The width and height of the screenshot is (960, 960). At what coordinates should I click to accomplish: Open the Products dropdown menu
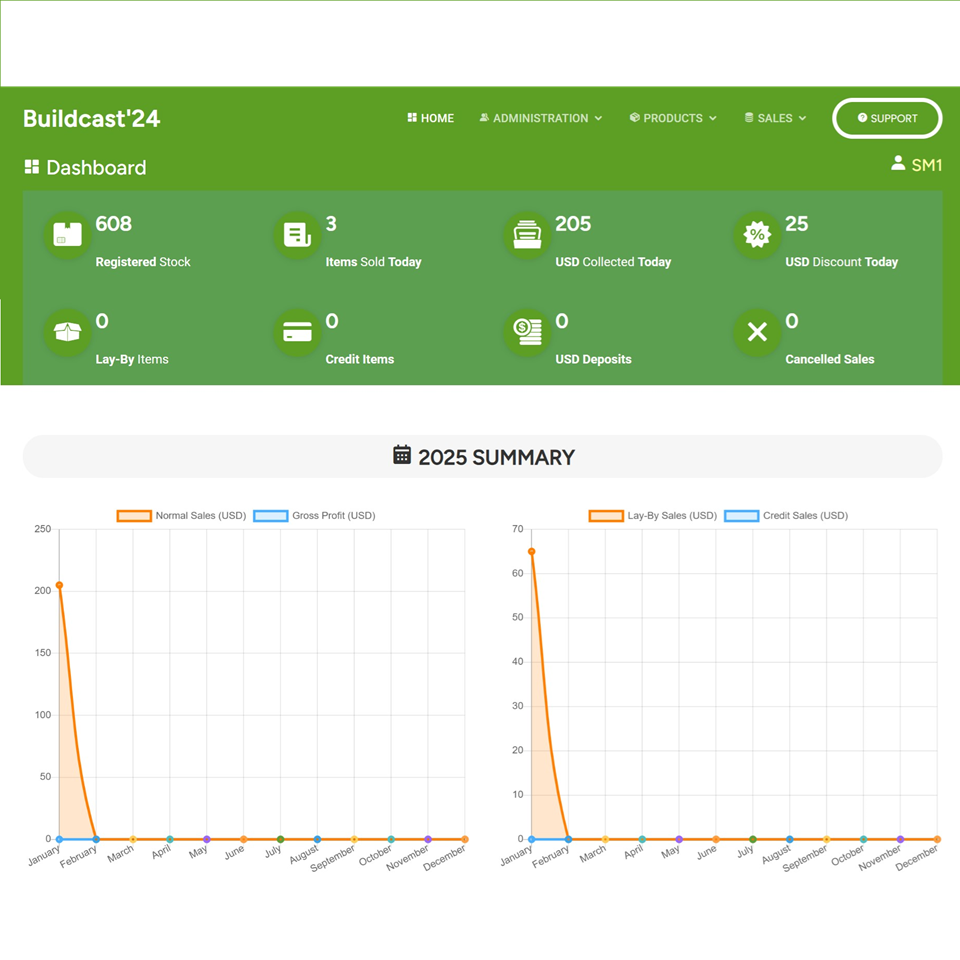(673, 118)
